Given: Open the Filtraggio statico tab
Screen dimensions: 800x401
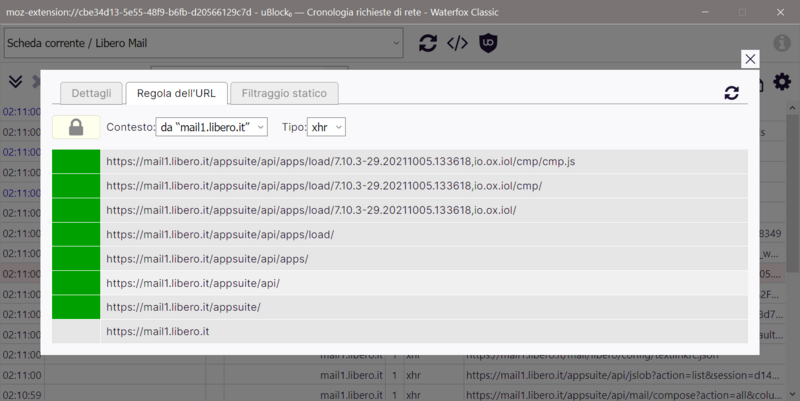Looking at the screenshot, I should click(x=284, y=93).
